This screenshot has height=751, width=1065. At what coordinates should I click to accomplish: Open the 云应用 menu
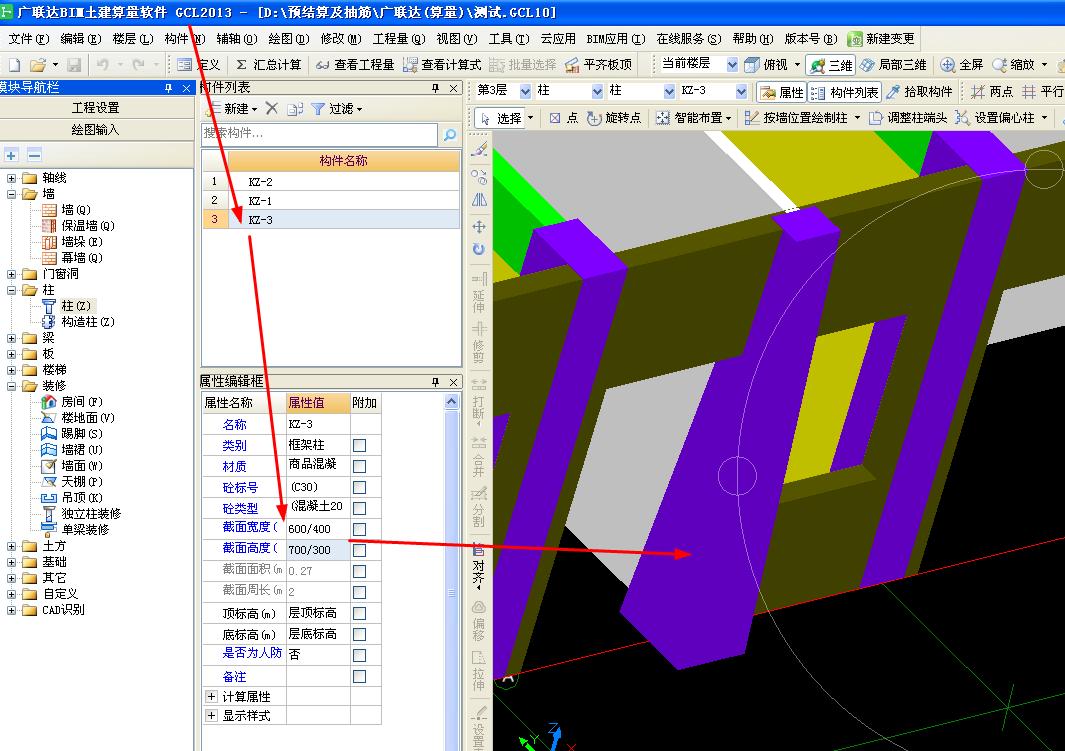click(558, 39)
